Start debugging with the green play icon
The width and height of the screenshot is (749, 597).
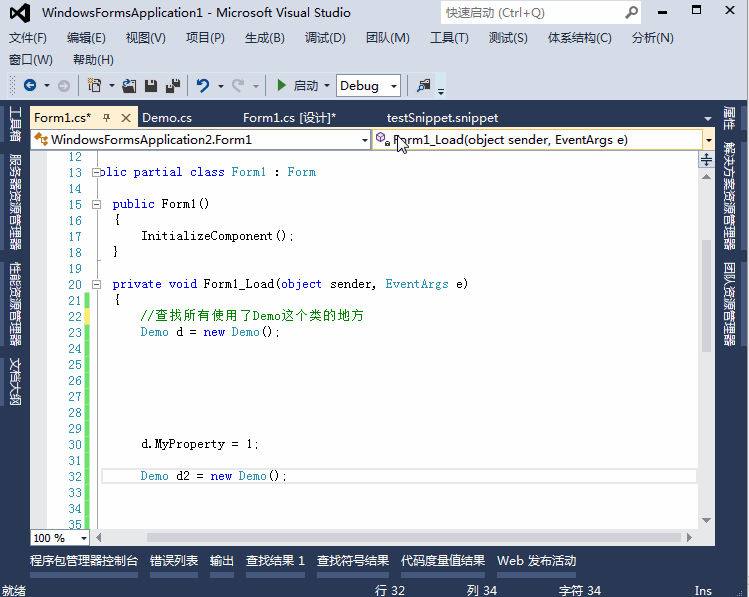click(282, 86)
